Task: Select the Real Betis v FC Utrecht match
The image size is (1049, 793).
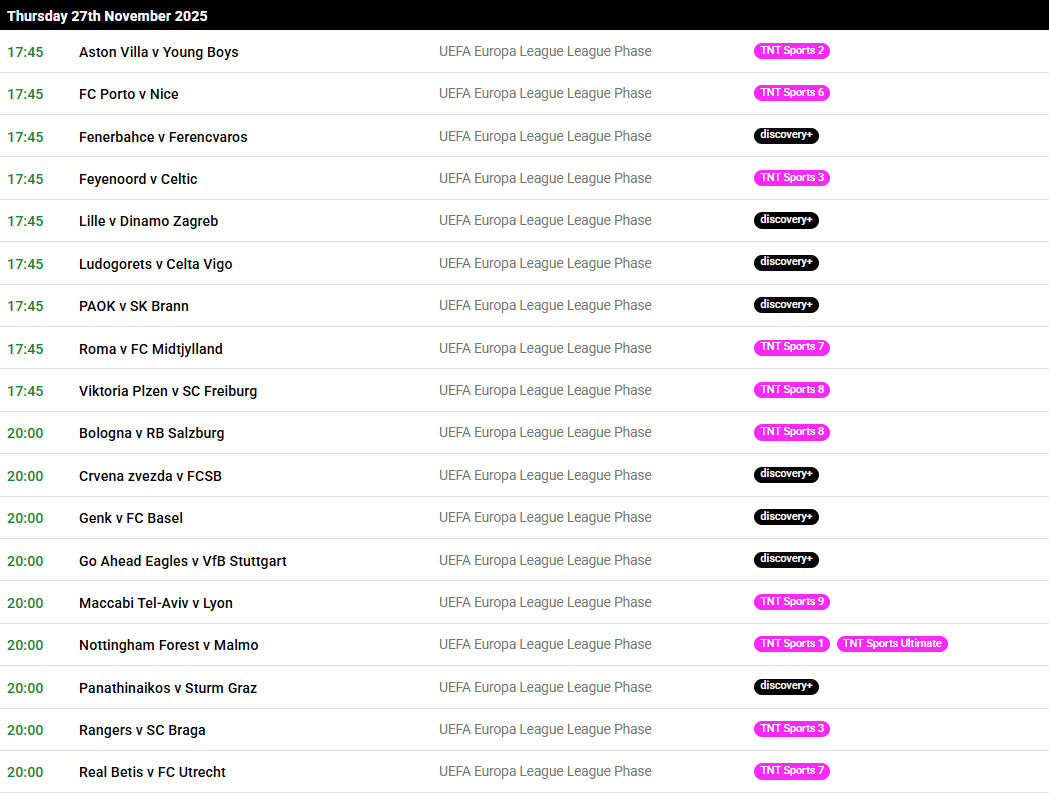Action: (x=153, y=773)
